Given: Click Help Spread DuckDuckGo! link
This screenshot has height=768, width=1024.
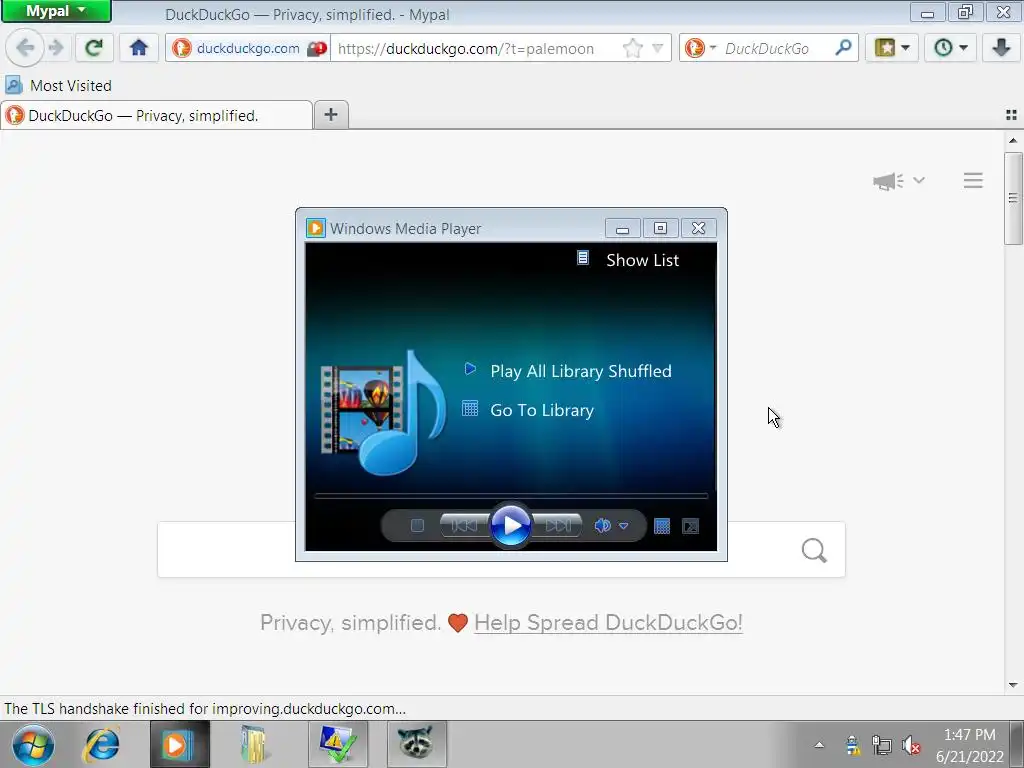Looking at the screenshot, I should pyautogui.click(x=608, y=622).
